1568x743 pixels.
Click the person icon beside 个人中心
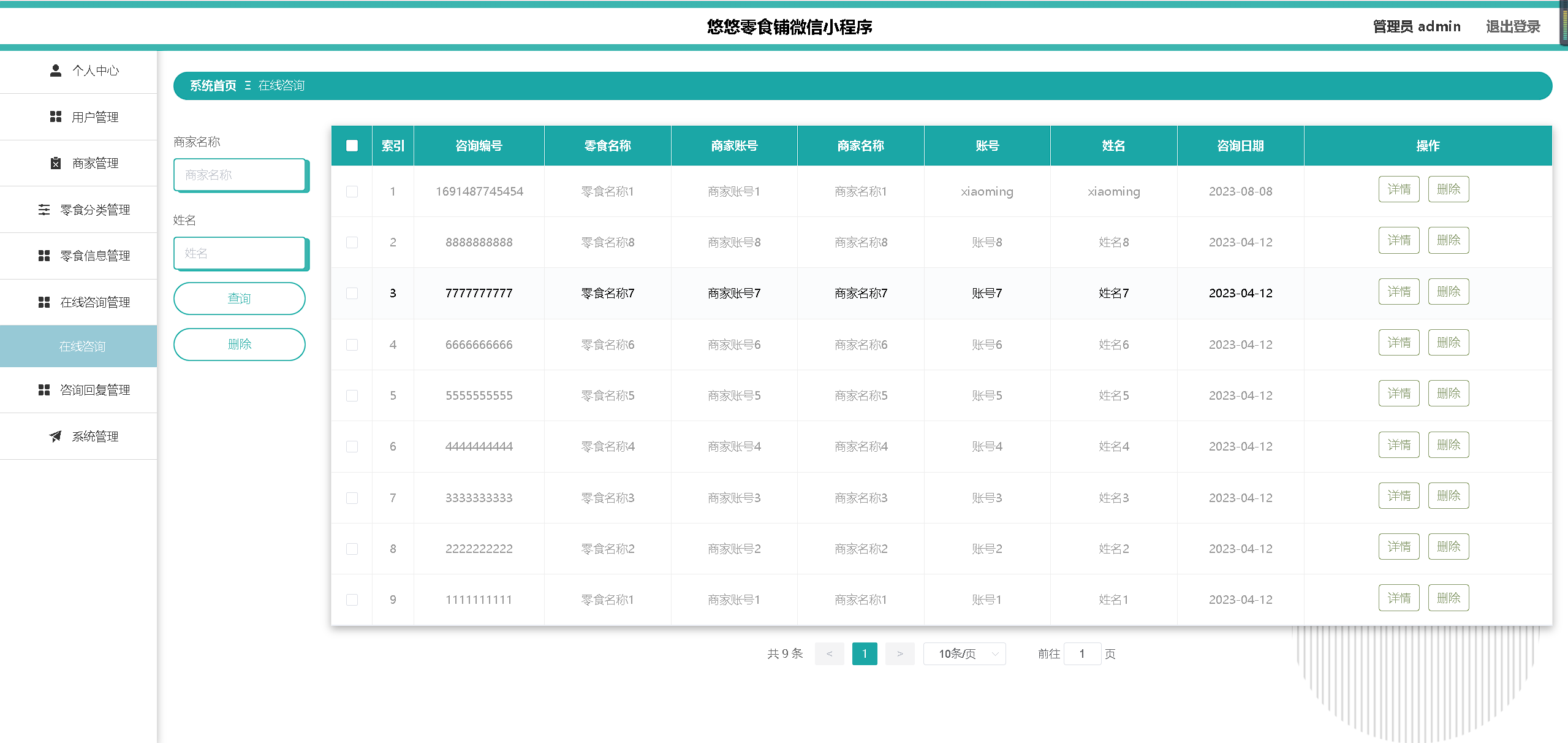point(56,70)
